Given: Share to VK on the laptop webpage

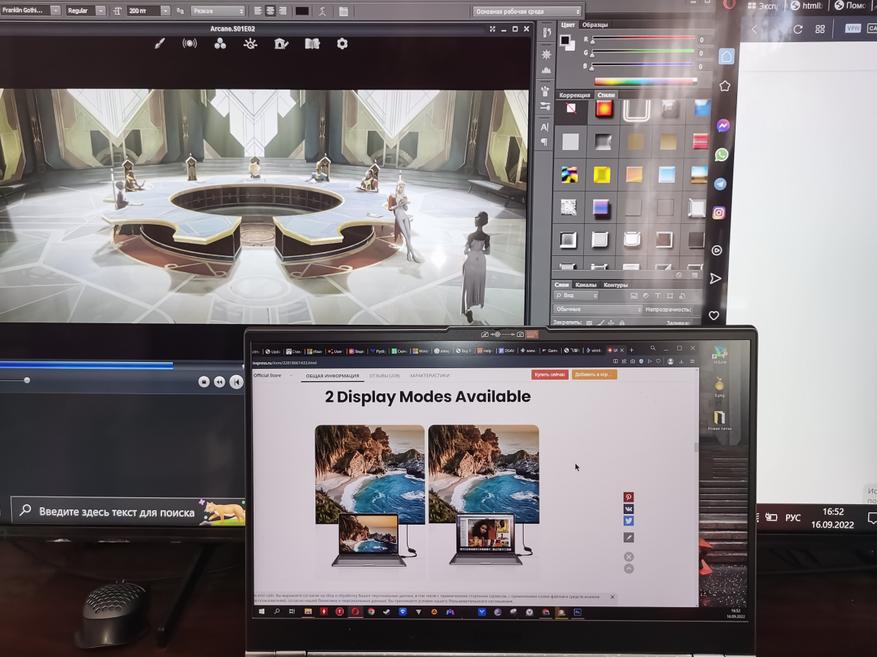Looking at the screenshot, I should [629, 509].
